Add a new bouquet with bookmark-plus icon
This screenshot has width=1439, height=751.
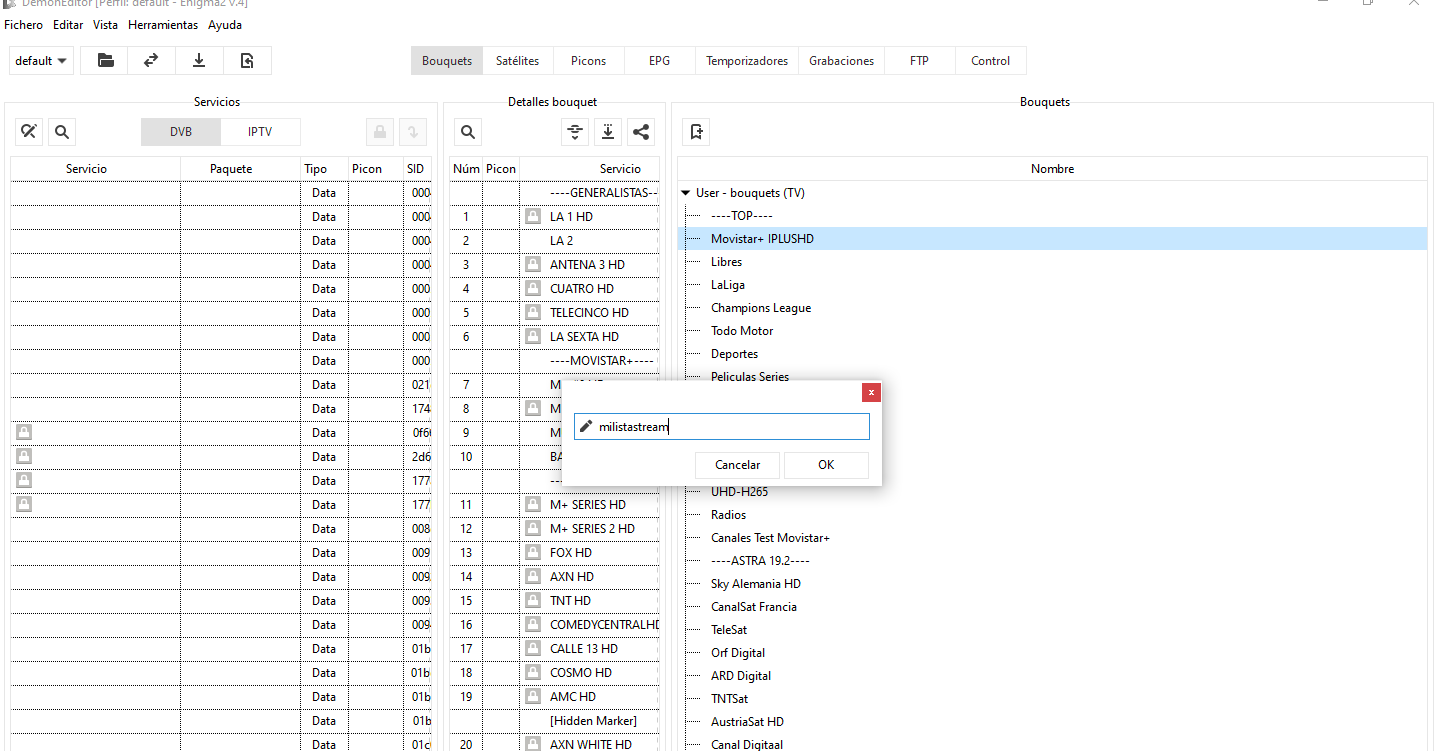point(697,131)
